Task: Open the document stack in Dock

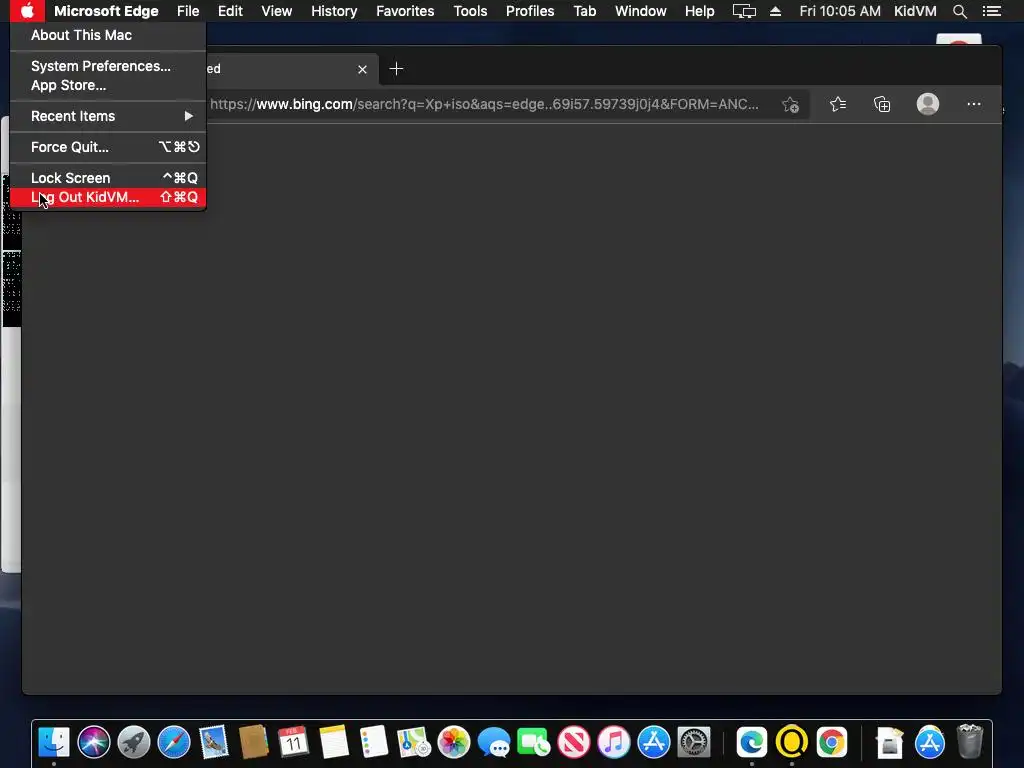Action: 889,742
